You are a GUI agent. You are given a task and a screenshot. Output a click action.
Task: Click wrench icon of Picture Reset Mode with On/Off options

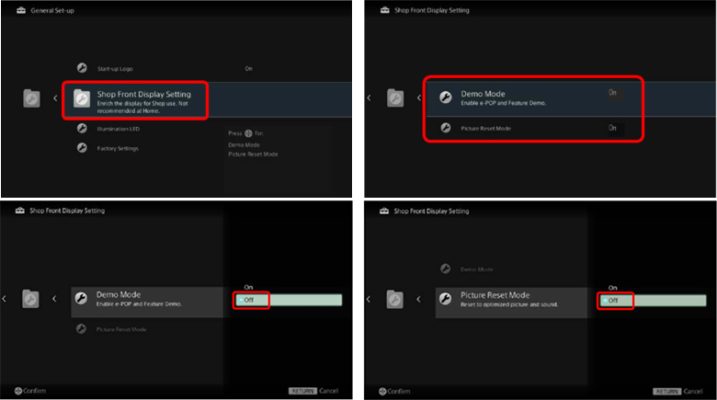point(445,299)
